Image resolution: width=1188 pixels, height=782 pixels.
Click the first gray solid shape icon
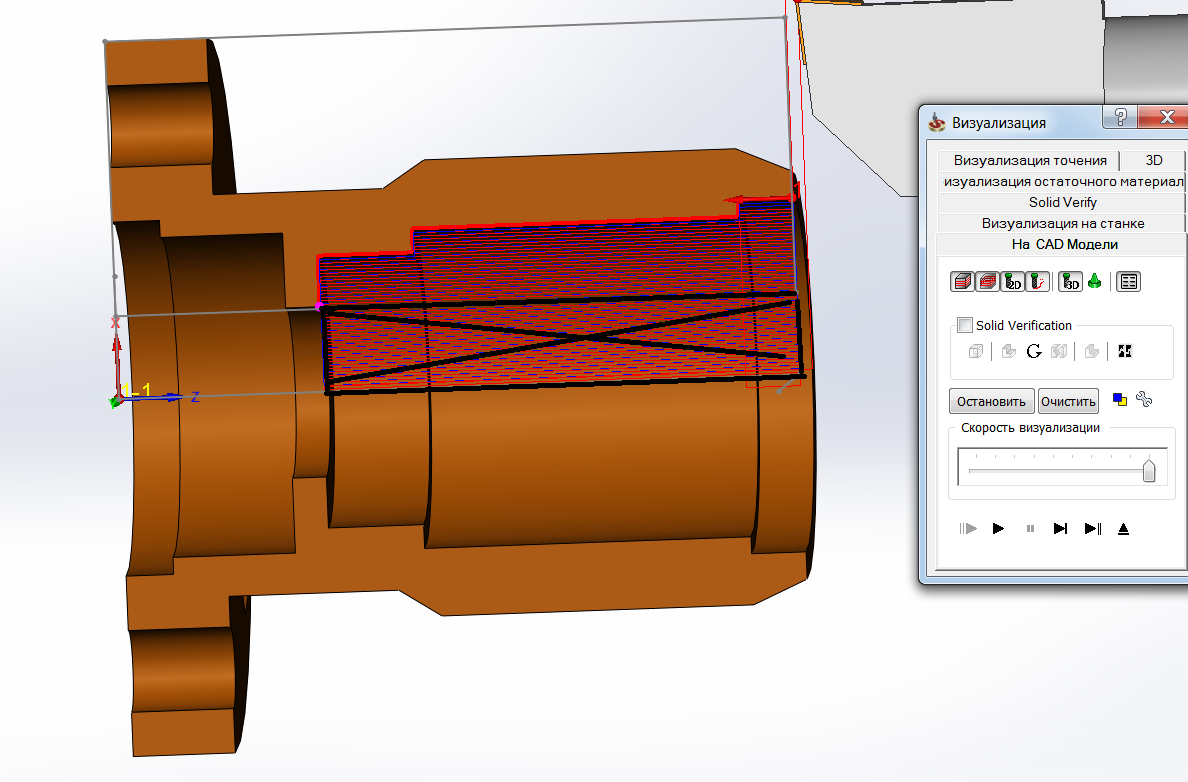(x=1008, y=351)
